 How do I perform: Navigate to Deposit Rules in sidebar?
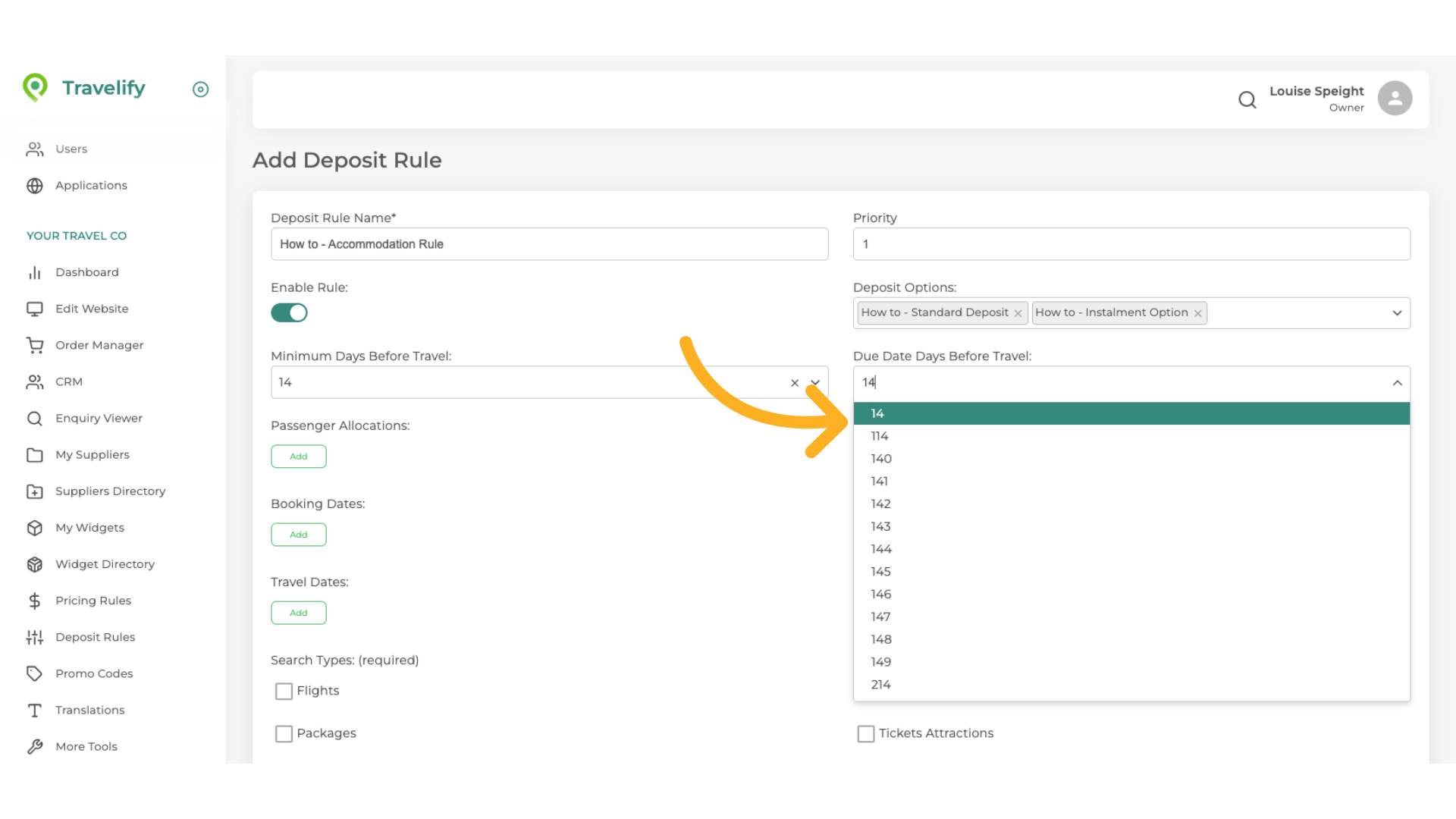pyautogui.click(x=96, y=637)
